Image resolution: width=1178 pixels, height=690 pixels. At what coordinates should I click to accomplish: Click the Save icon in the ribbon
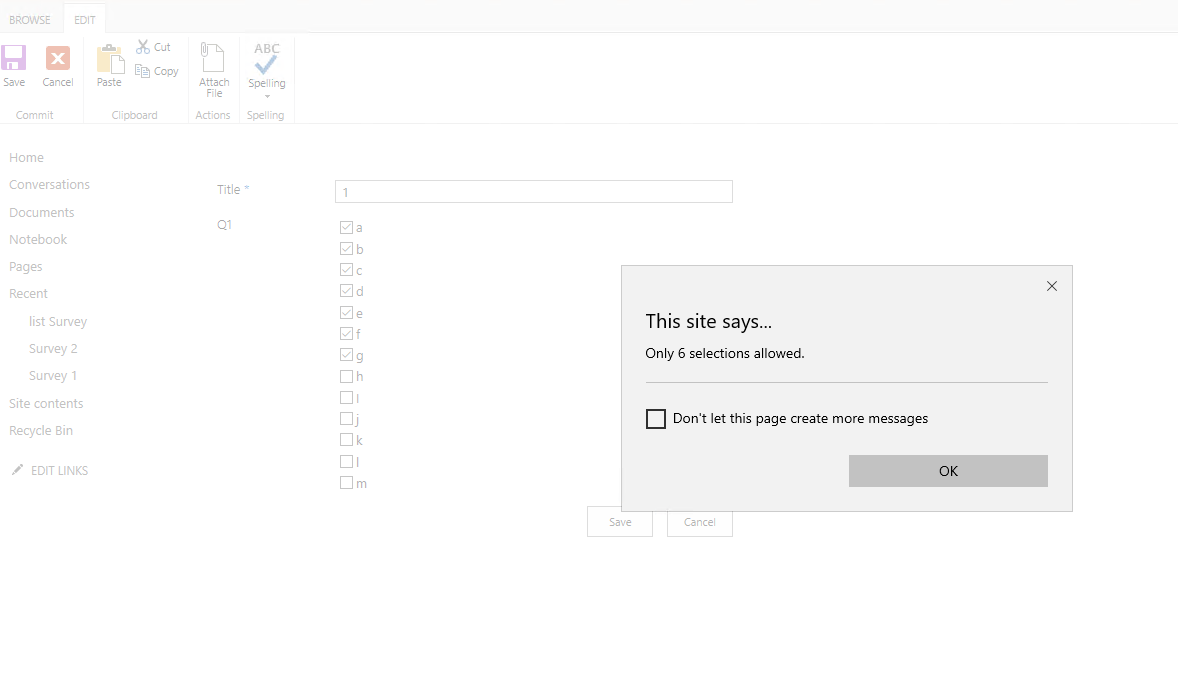pos(14,58)
